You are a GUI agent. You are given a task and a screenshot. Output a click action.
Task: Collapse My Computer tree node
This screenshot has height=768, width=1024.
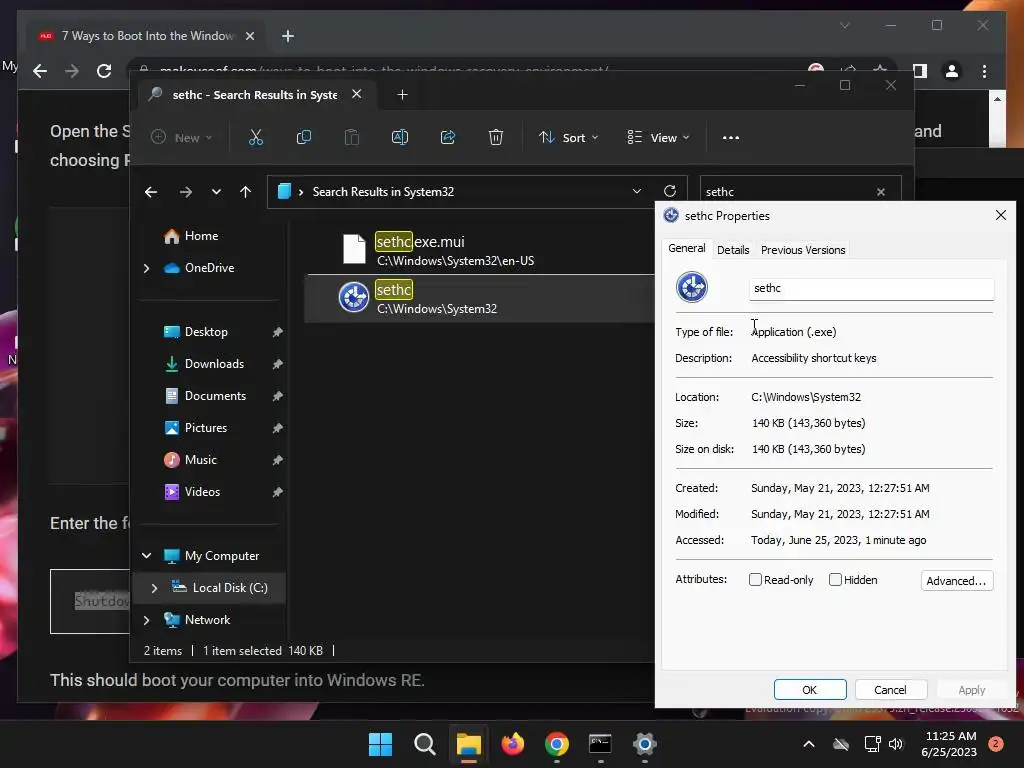point(146,556)
